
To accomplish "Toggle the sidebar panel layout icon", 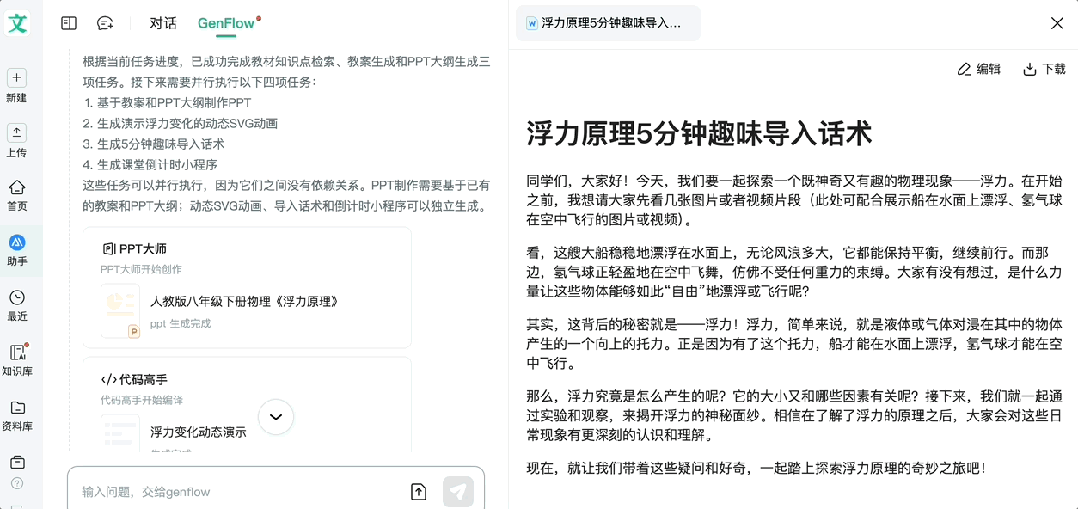I will coord(69,23).
